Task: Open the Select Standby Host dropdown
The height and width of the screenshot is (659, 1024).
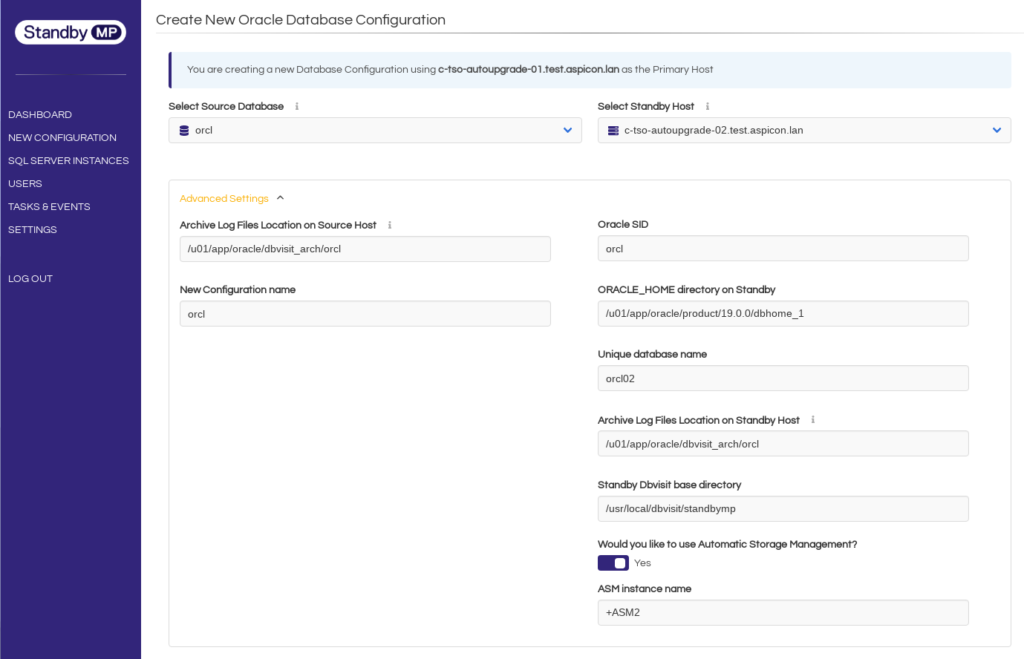Action: (804, 130)
